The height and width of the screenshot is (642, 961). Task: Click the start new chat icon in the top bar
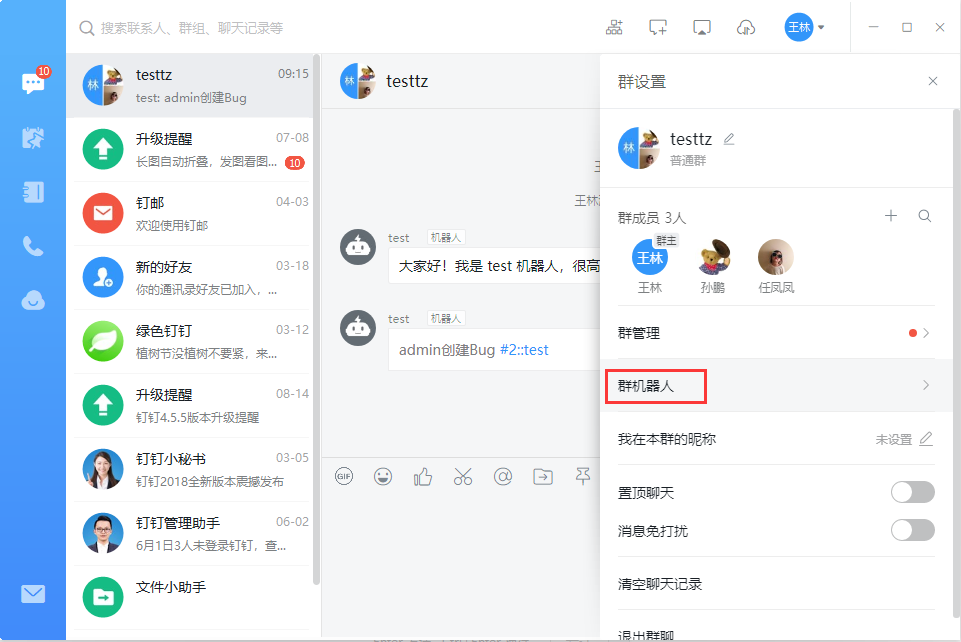658,28
